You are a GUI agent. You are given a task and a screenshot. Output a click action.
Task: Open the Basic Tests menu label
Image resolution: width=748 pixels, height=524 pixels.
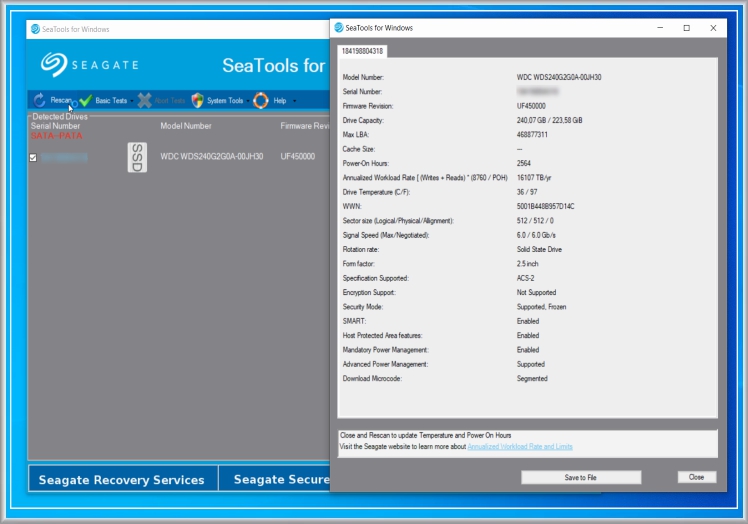(x=111, y=101)
